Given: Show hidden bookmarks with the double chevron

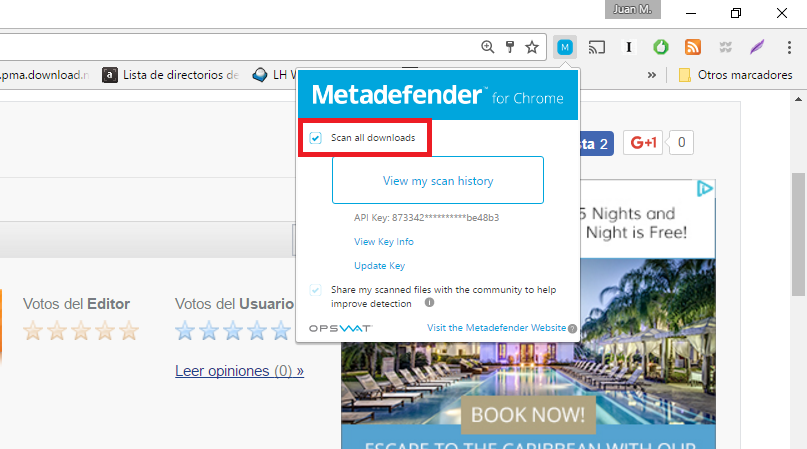Looking at the screenshot, I should tap(652, 75).
